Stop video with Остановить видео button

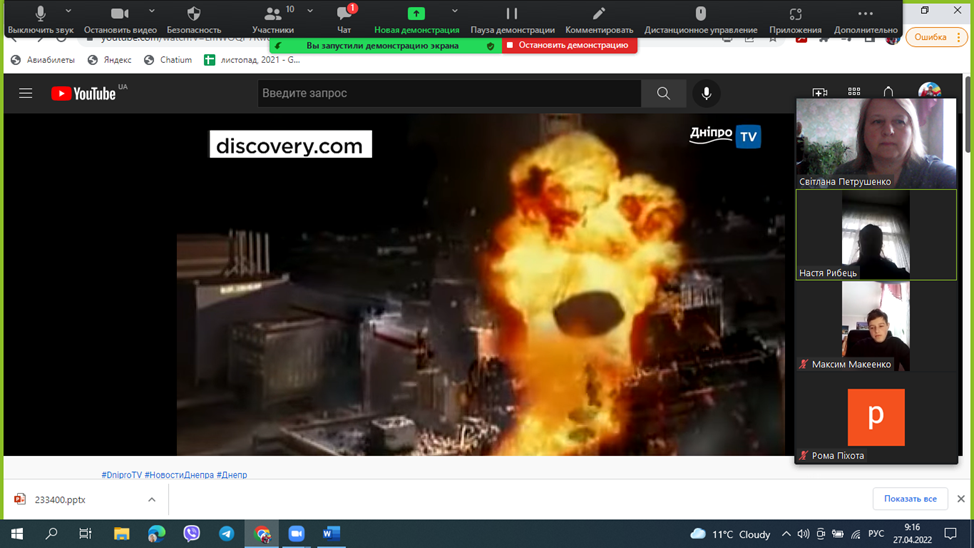click(120, 19)
